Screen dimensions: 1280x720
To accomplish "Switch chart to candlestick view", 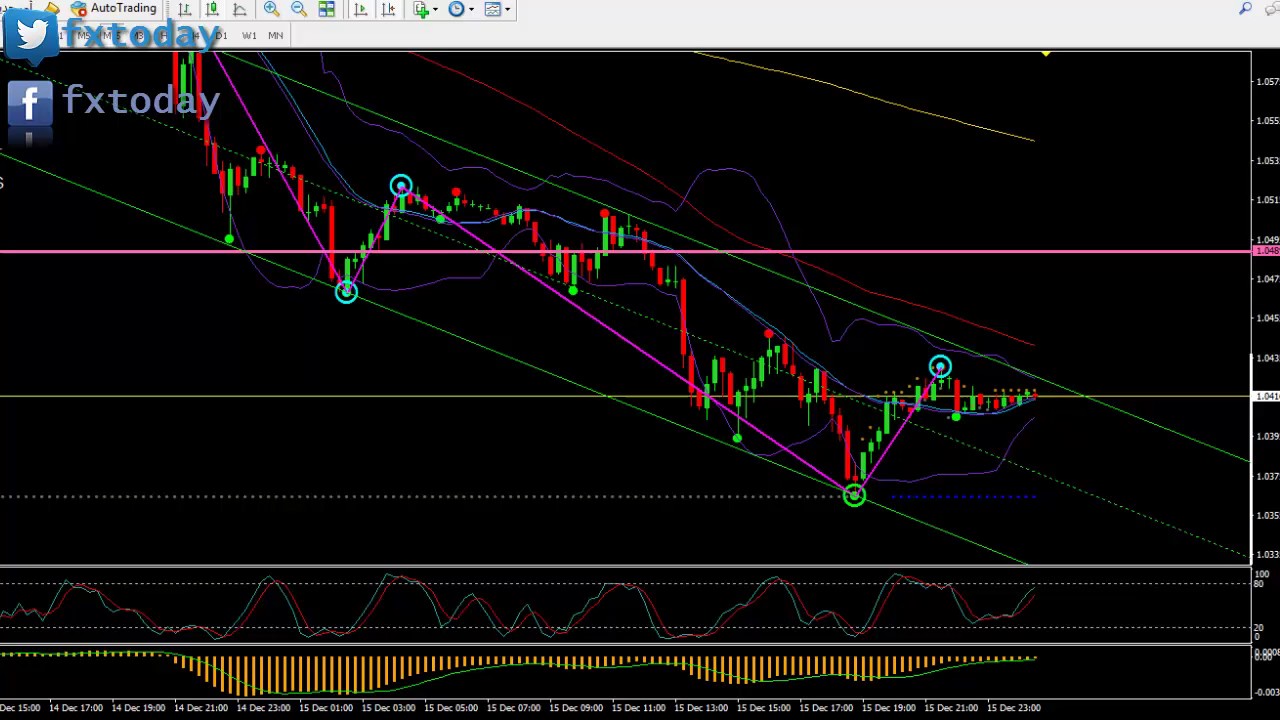I will pos(212,9).
